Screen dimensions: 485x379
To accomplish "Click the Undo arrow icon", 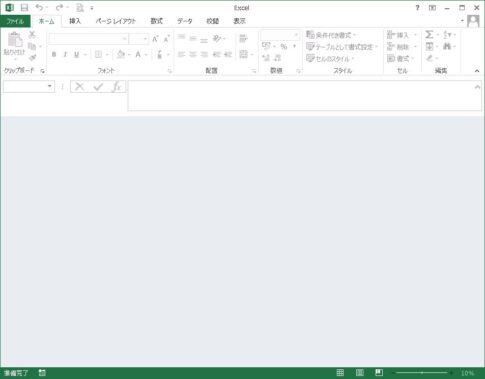I will (39, 7).
